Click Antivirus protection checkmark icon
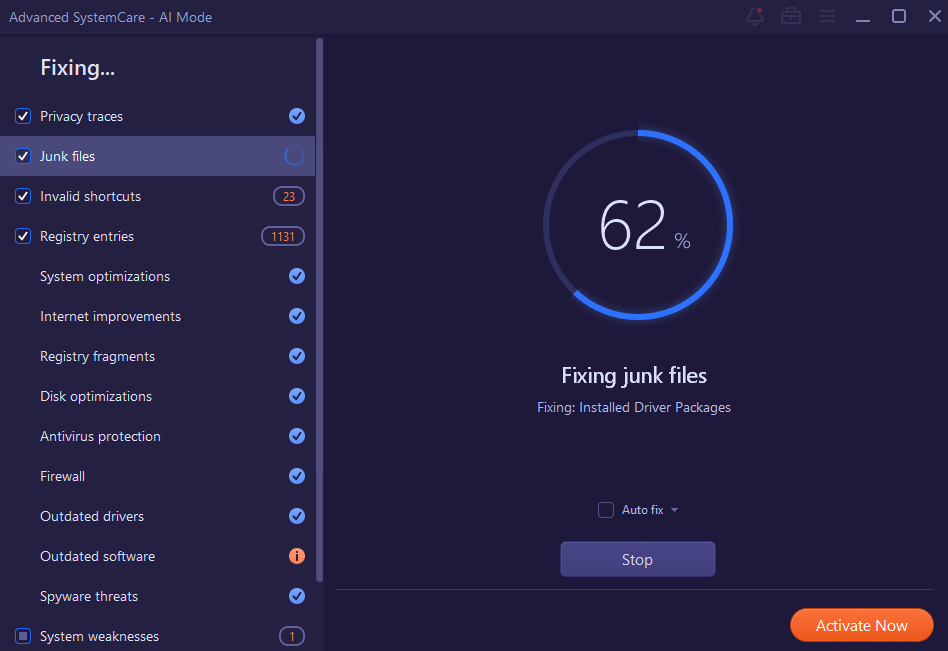The height and width of the screenshot is (651, 948). tap(296, 436)
